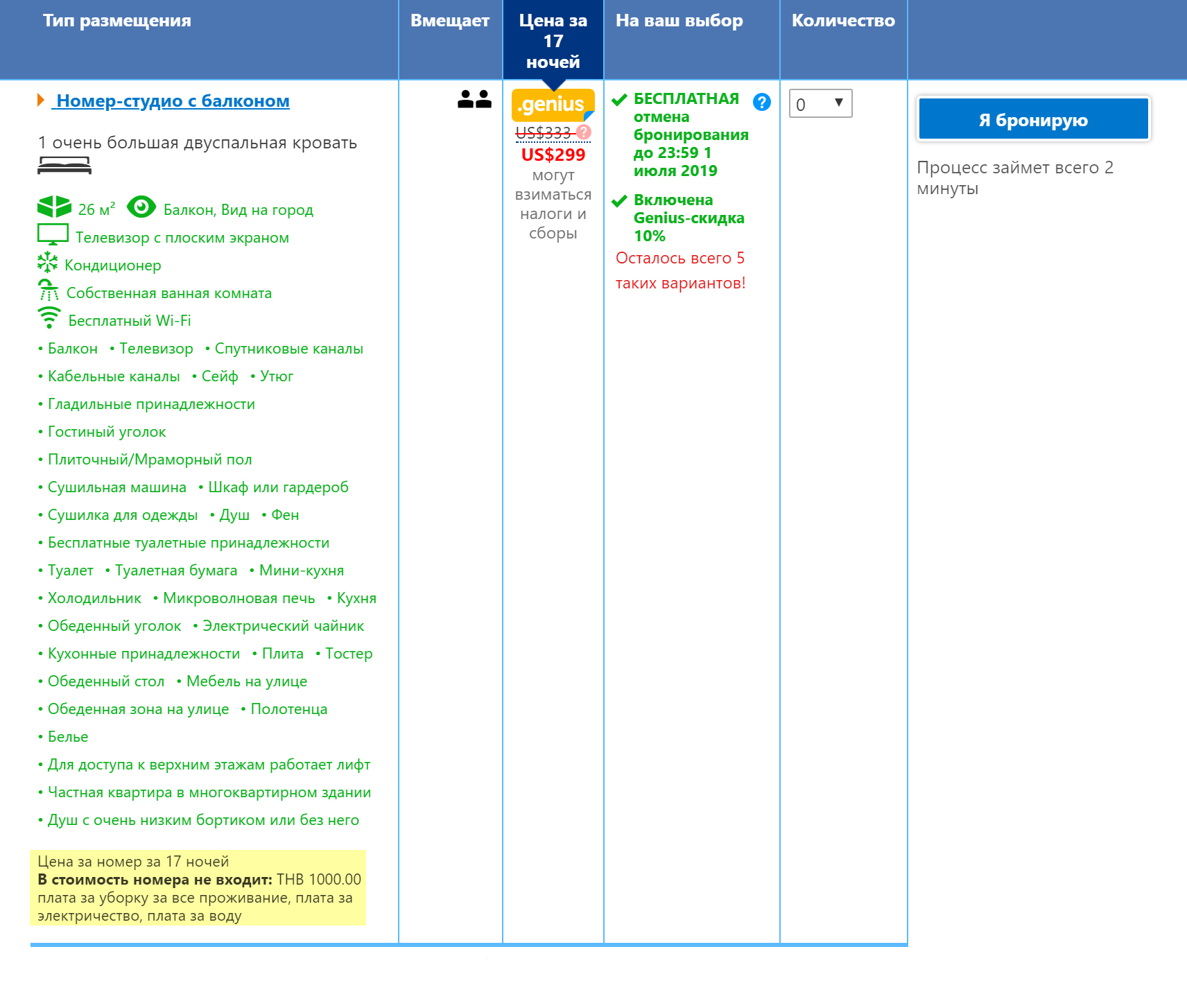Click the Вмещает column header
The width and height of the screenshot is (1187, 1008).
(450, 21)
